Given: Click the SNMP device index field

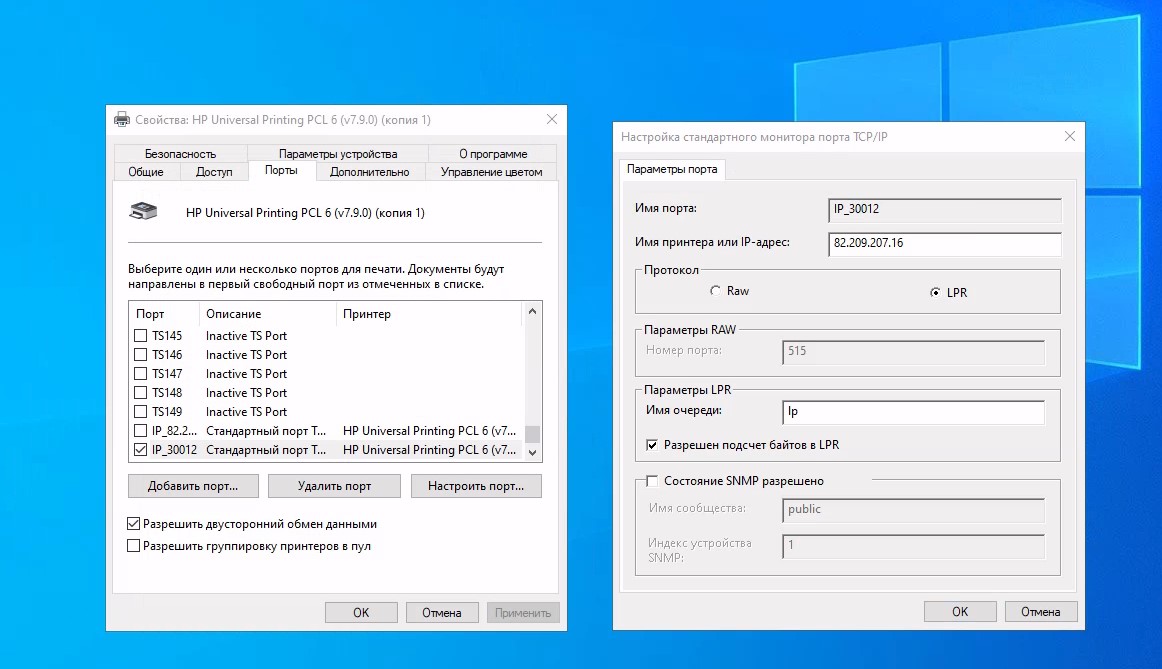Looking at the screenshot, I should (x=914, y=546).
